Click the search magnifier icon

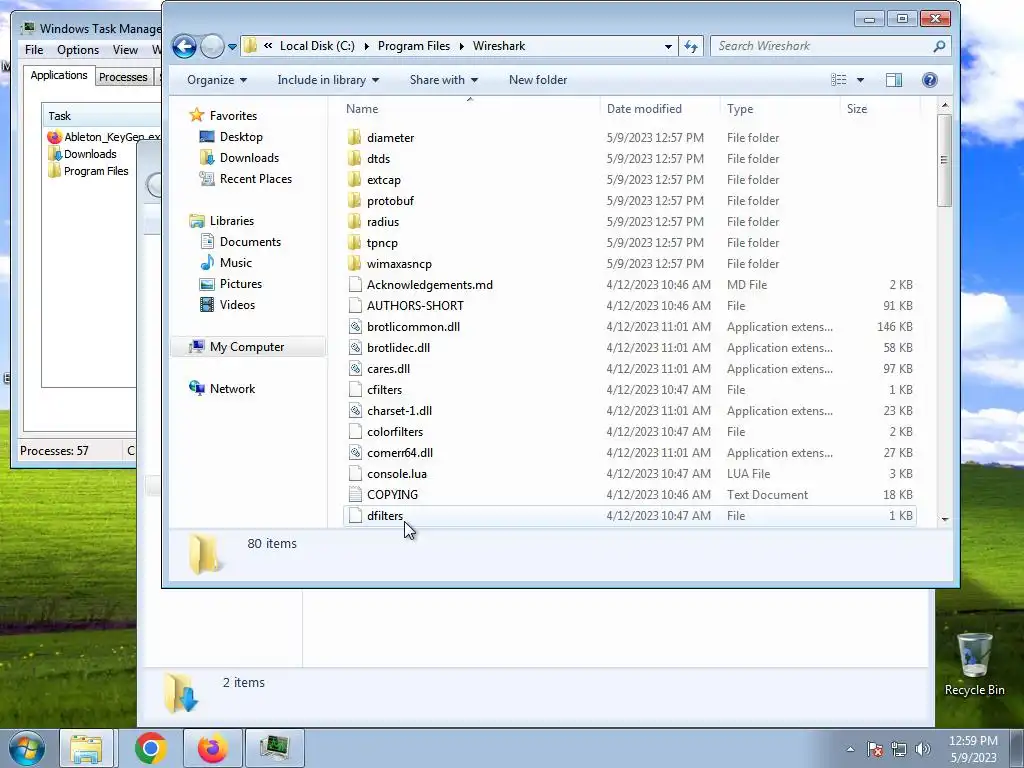pyautogui.click(x=939, y=46)
